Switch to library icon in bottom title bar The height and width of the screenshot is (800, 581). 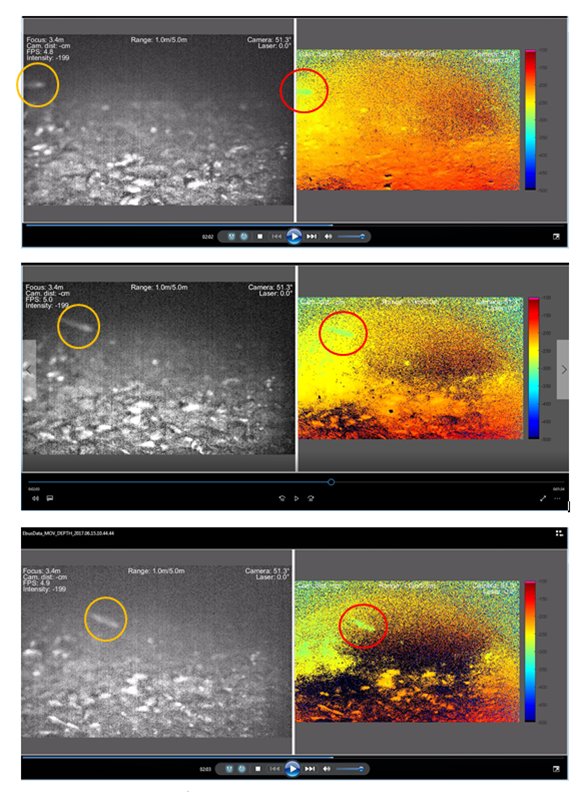(559, 533)
